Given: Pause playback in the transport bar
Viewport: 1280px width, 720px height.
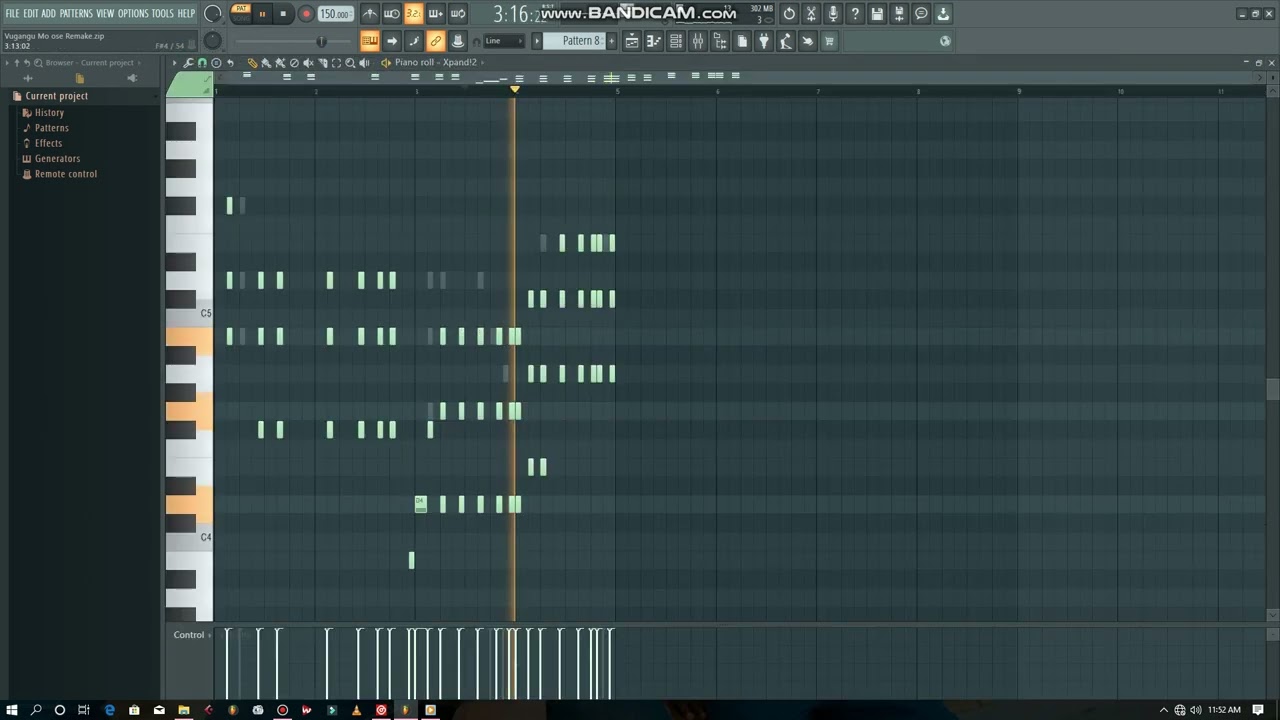Looking at the screenshot, I should (262, 14).
